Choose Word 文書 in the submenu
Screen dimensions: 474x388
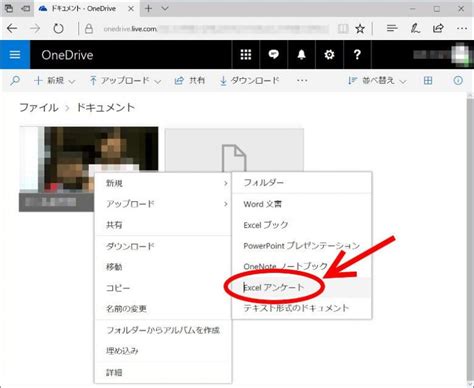302,204
